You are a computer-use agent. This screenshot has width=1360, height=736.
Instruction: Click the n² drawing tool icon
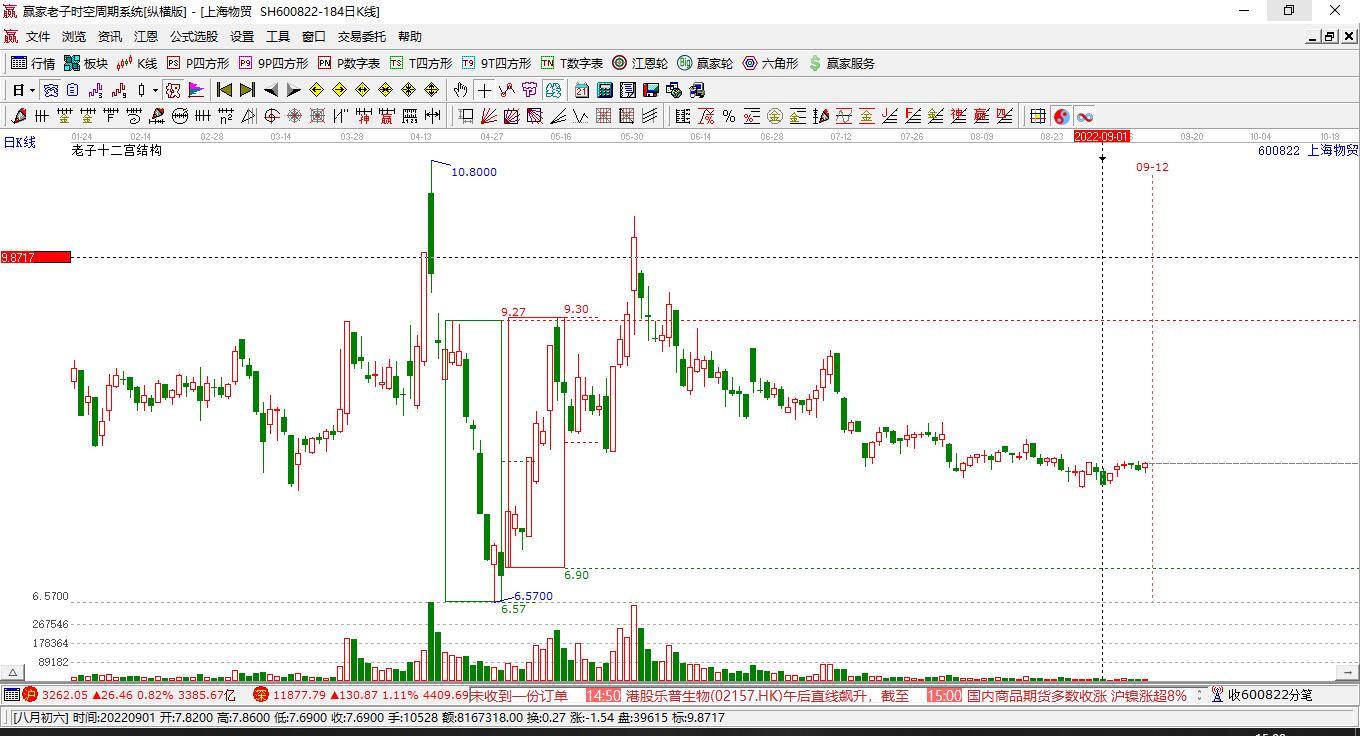[225, 116]
